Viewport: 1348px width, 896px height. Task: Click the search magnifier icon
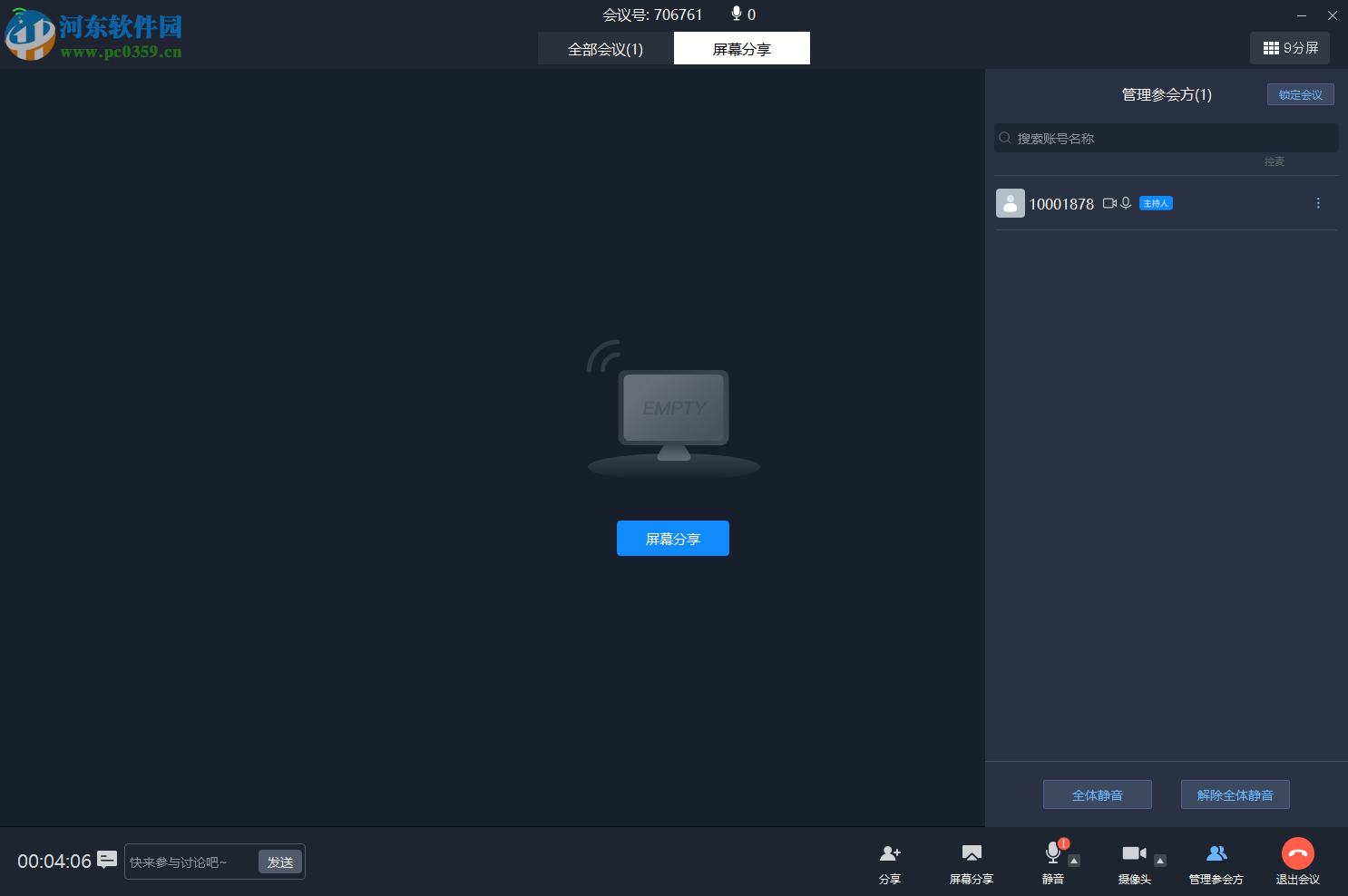click(1005, 138)
